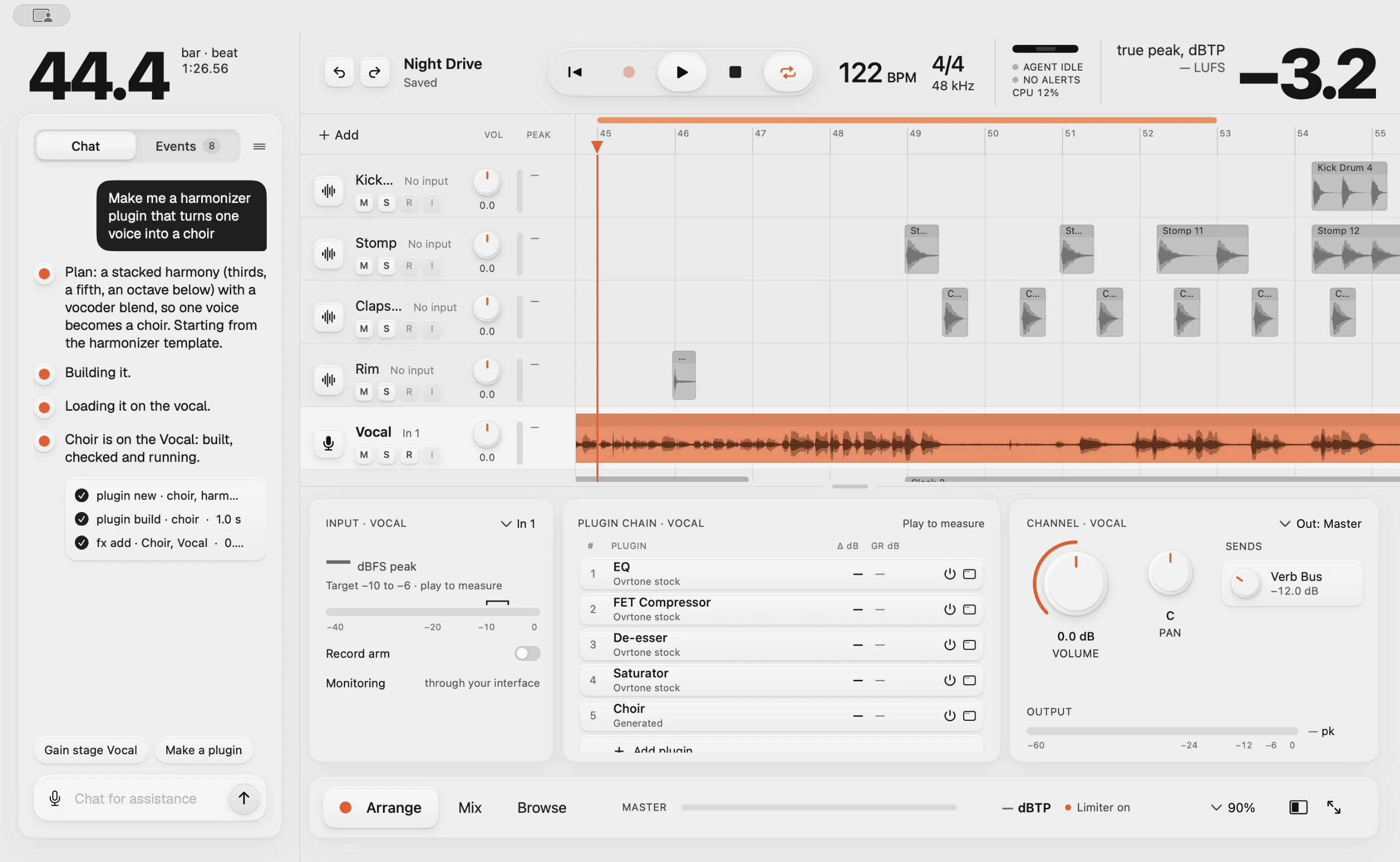
Task: Return playhead to start
Action: pos(575,72)
